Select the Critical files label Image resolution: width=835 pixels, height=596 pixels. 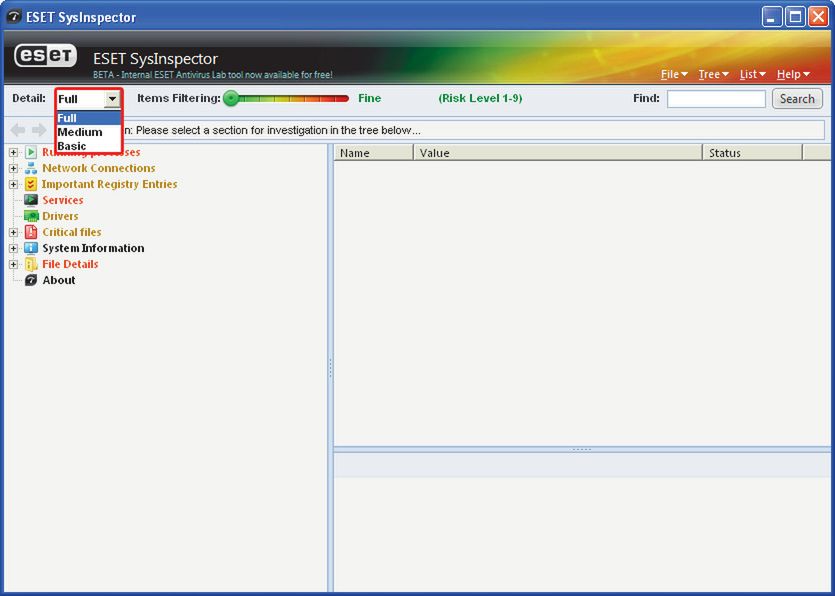pos(72,232)
